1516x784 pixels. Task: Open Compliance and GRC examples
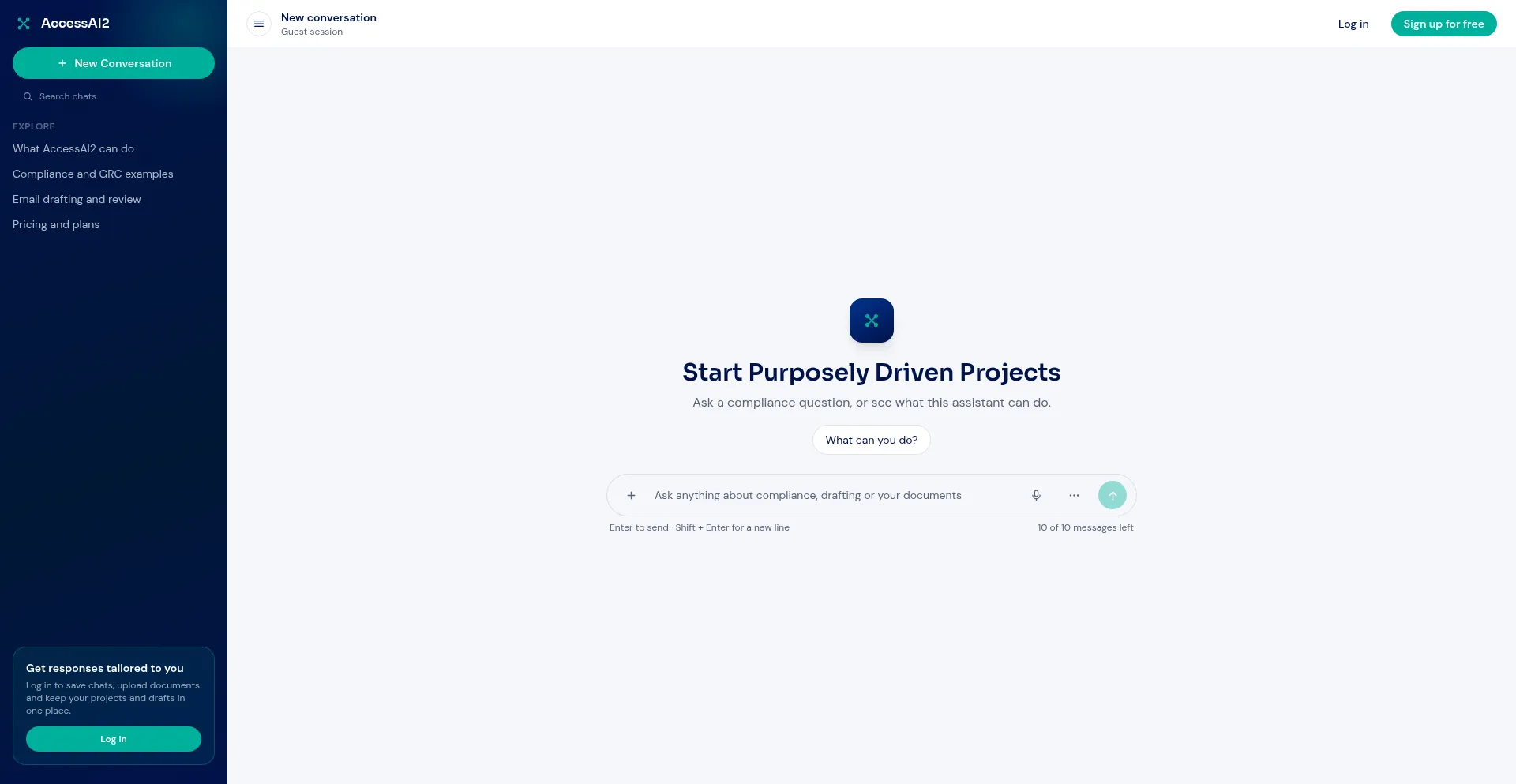(93, 174)
